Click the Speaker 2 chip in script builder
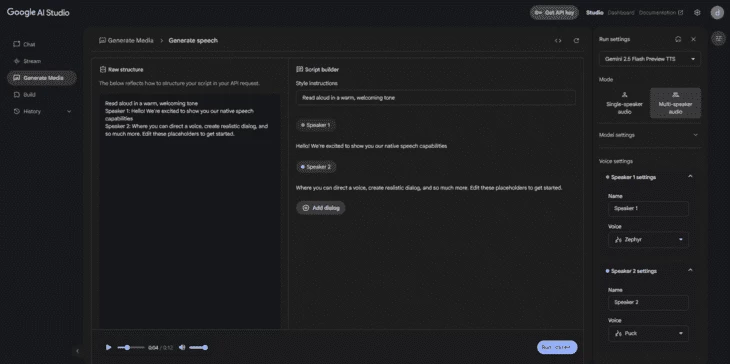This screenshot has height=364, width=730. click(316, 167)
